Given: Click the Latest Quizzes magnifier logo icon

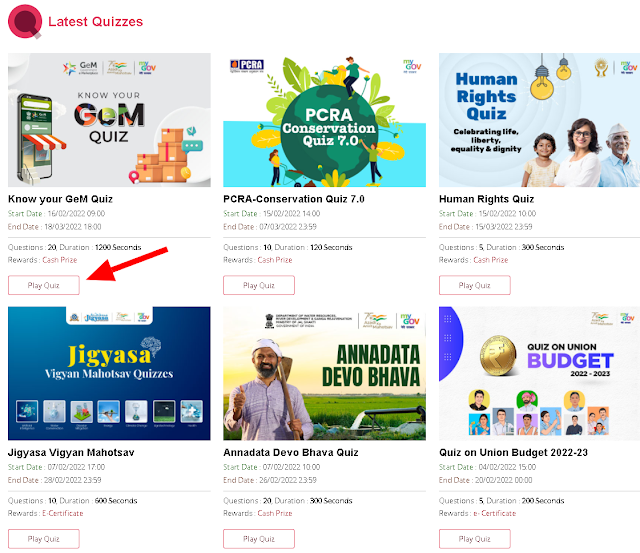Looking at the screenshot, I should [x=25, y=22].
